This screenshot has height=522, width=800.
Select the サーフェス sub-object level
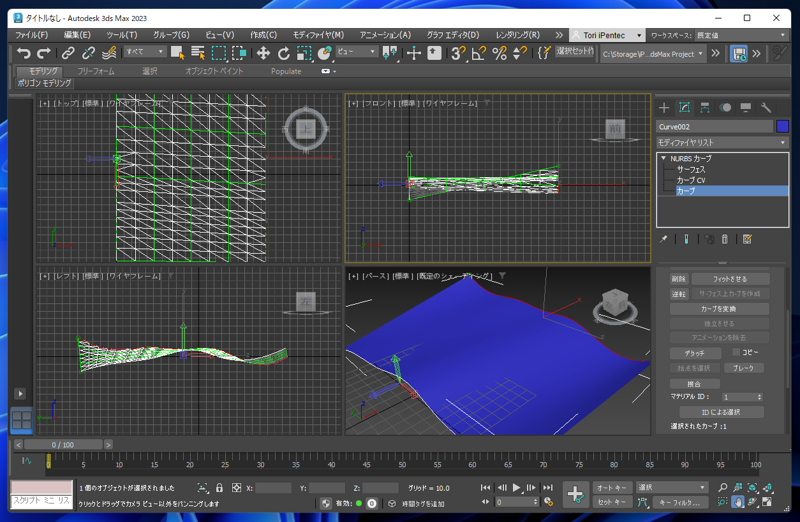pos(691,169)
